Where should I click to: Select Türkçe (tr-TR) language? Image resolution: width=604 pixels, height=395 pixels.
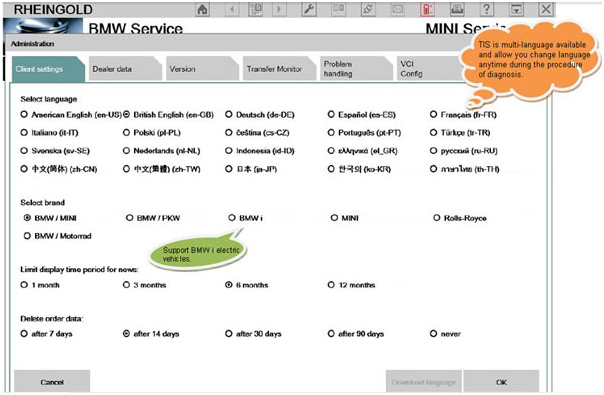click(433, 133)
